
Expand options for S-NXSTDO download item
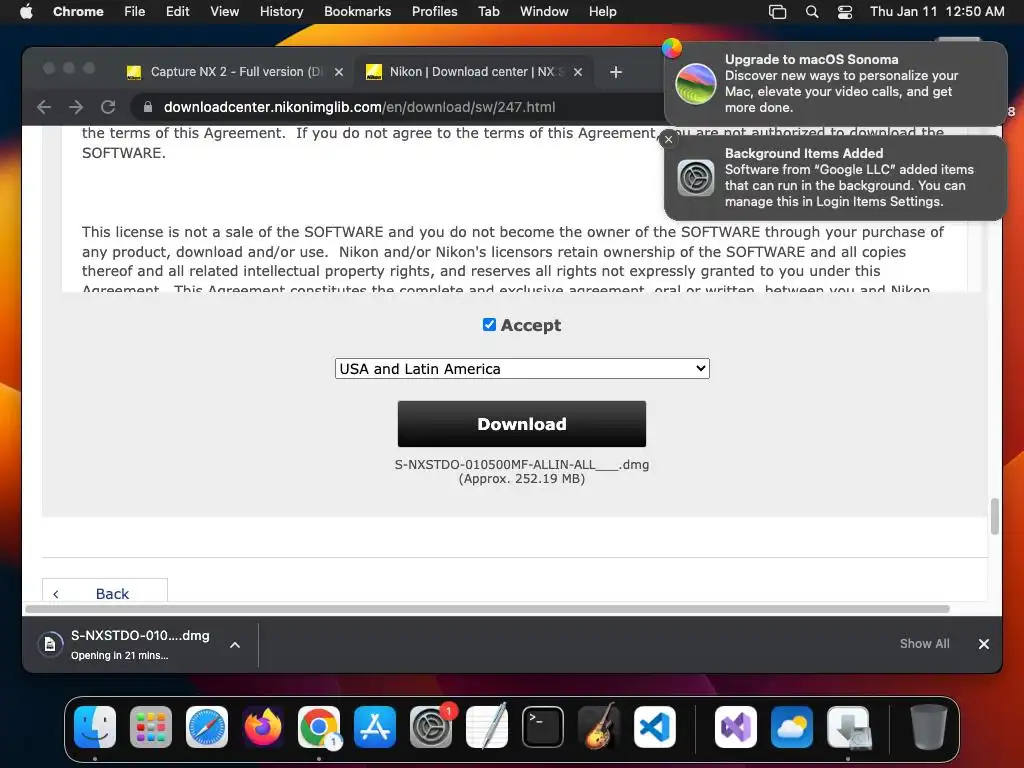click(235, 645)
